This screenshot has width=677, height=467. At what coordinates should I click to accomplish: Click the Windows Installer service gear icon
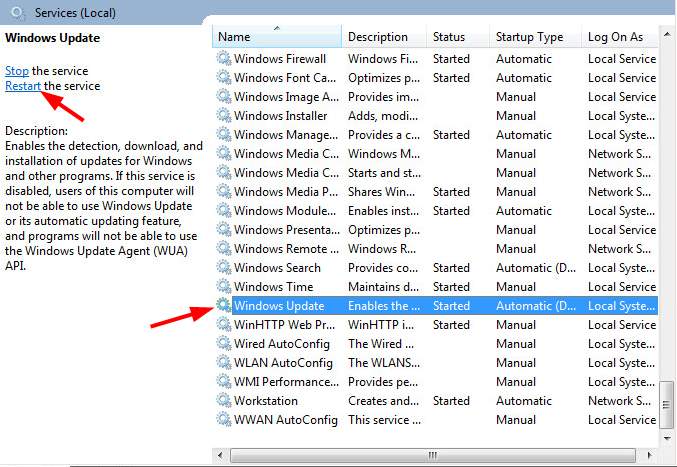pos(224,115)
